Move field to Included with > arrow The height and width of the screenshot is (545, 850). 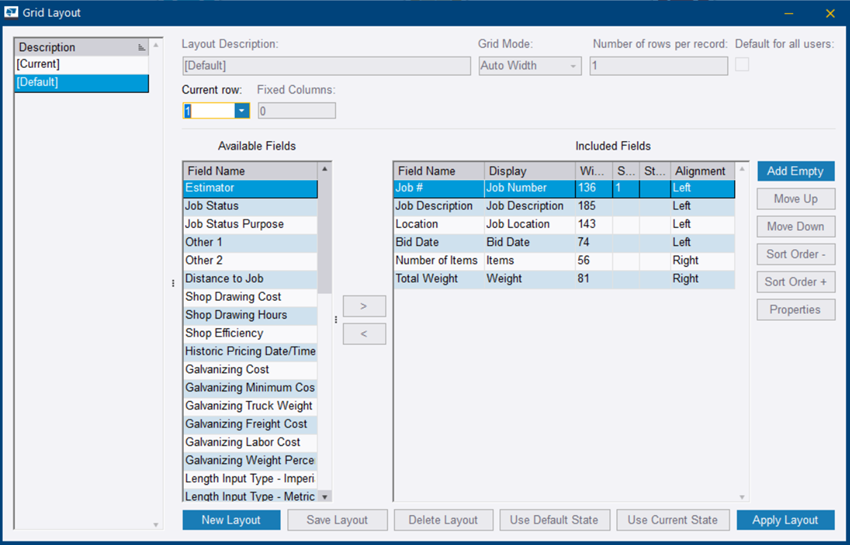(364, 306)
